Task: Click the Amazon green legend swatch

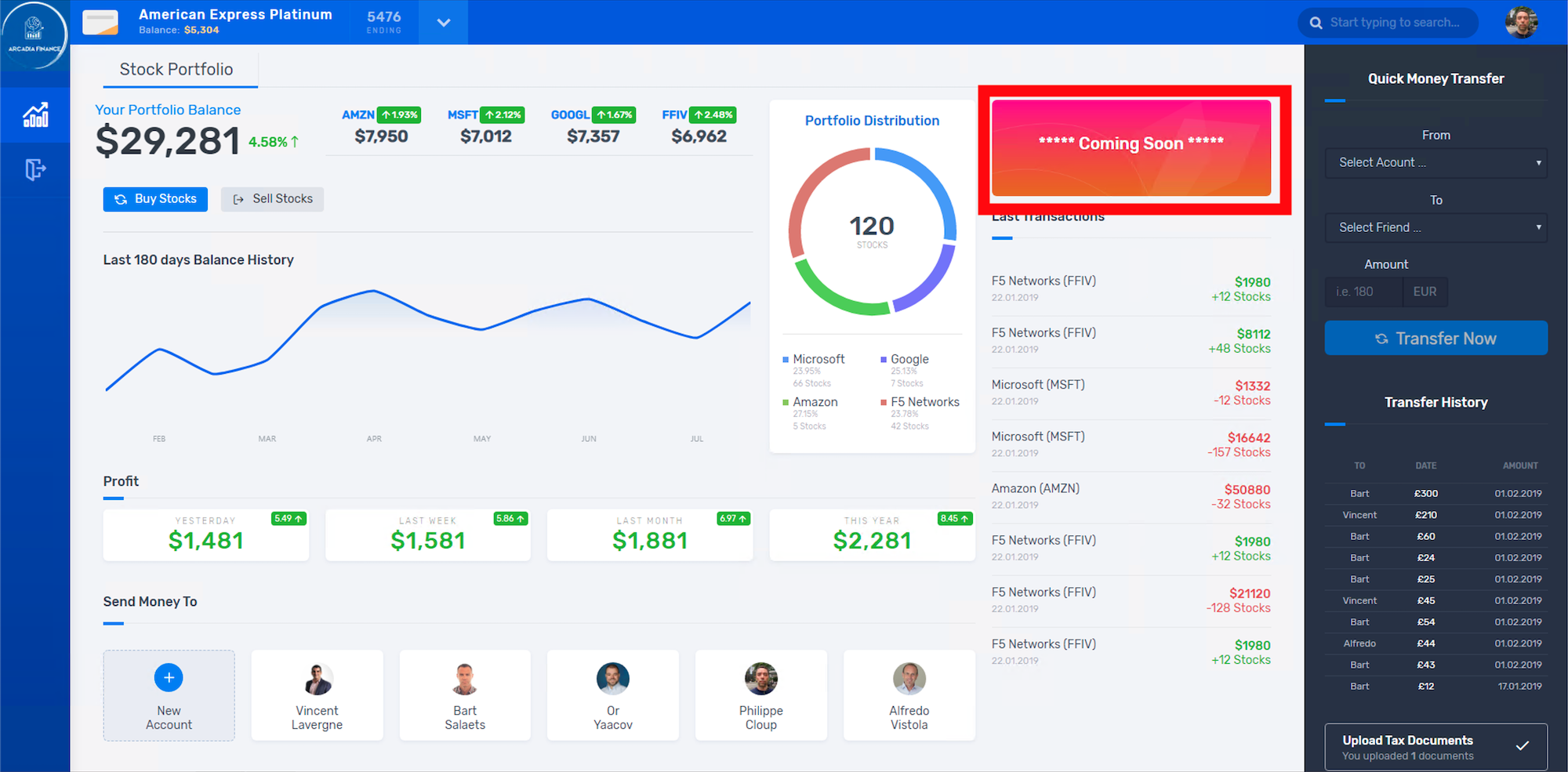Action: [x=786, y=402]
